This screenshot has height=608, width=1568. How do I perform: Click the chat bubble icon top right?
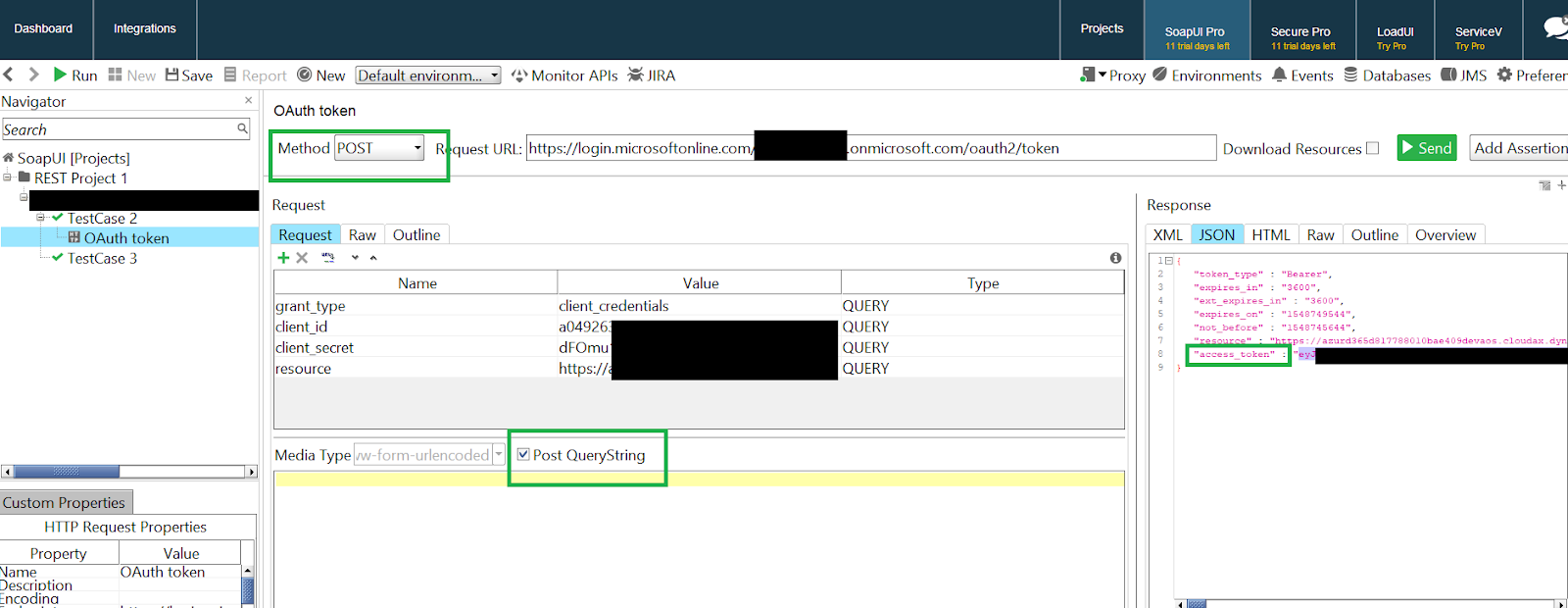tap(1555, 27)
